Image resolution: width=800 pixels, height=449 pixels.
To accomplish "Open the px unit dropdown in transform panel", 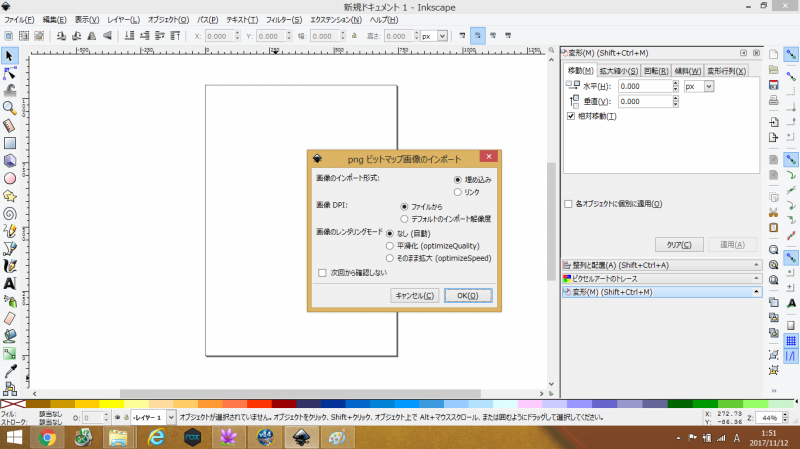I will tap(709, 87).
